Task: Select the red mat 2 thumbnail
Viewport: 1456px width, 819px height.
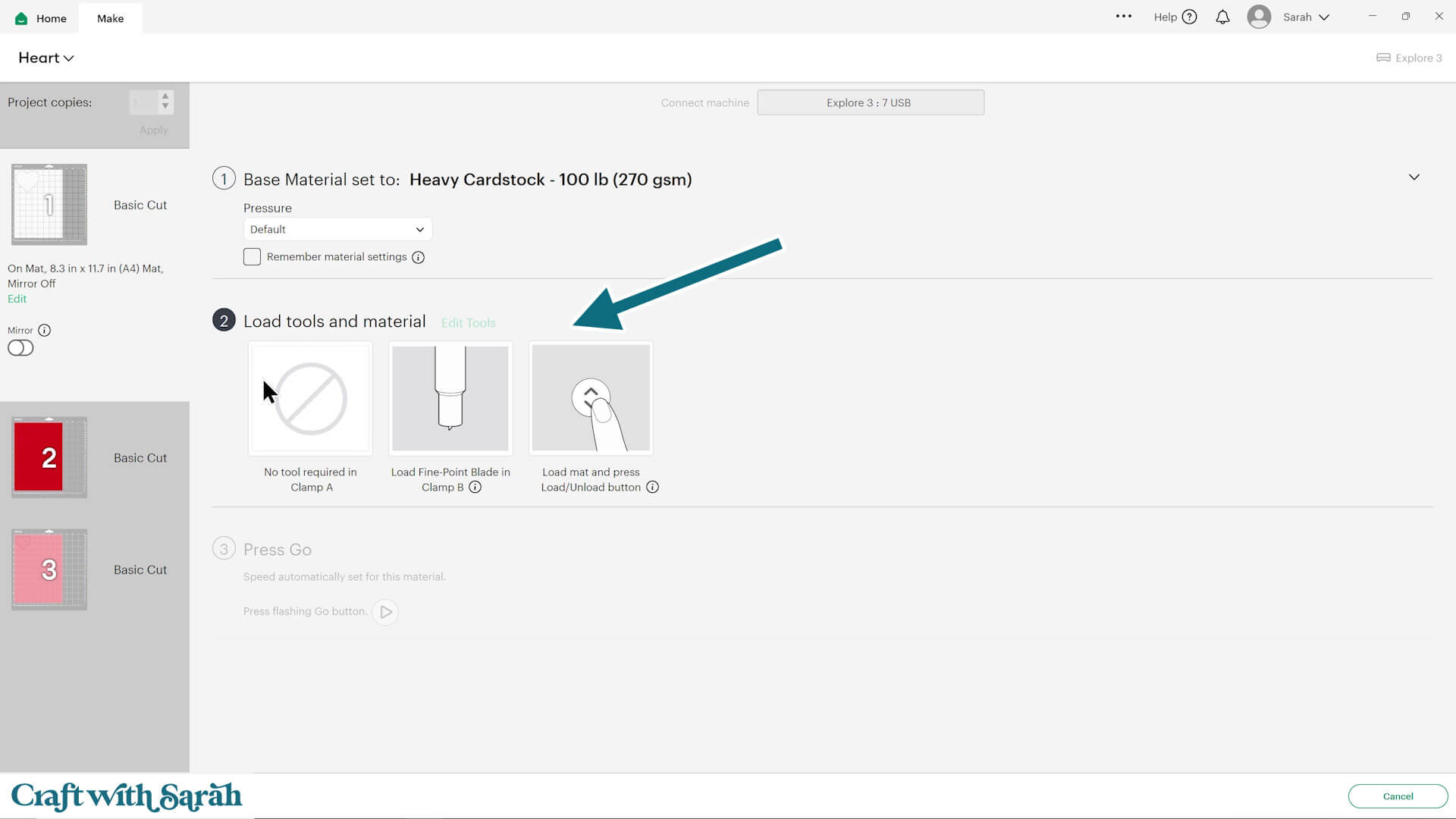Action: (49, 457)
